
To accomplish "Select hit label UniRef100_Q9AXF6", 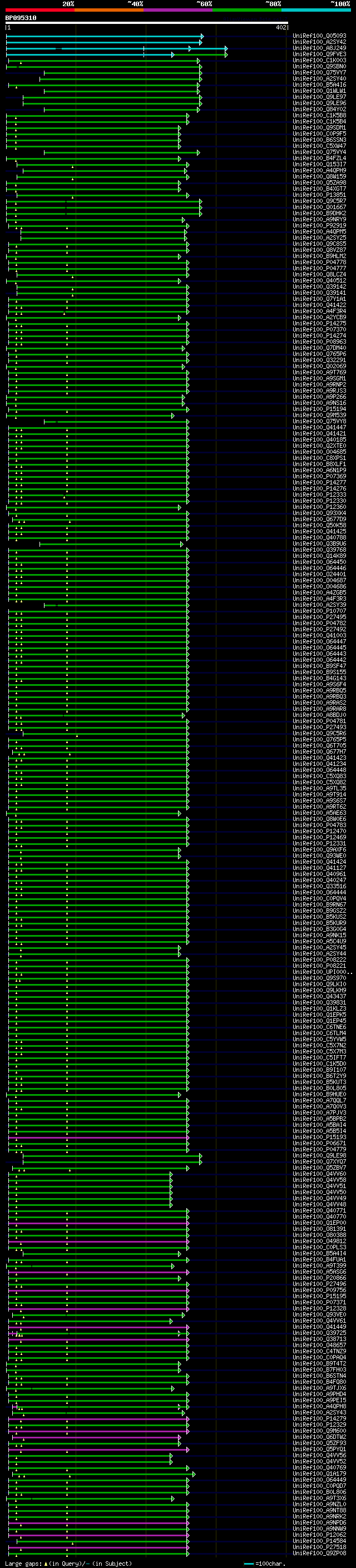I will (319, 850).
